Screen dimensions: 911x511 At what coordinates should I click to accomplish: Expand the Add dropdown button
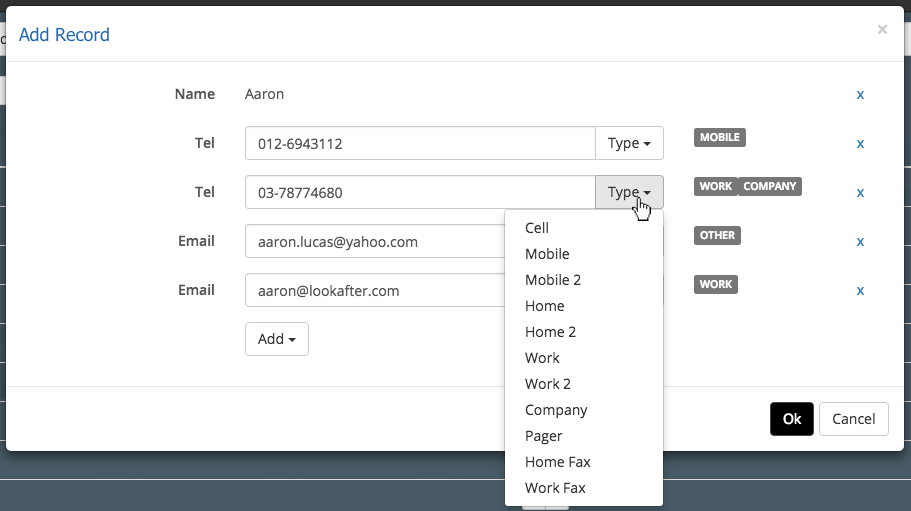(x=276, y=339)
